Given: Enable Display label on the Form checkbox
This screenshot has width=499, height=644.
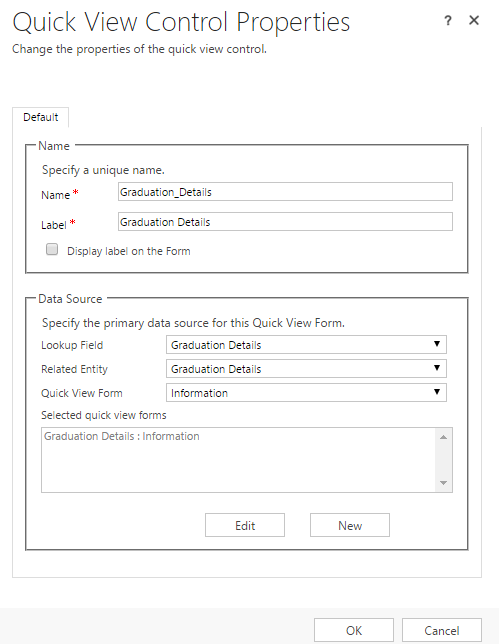Looking at the screenshot, I should [52, 249].
